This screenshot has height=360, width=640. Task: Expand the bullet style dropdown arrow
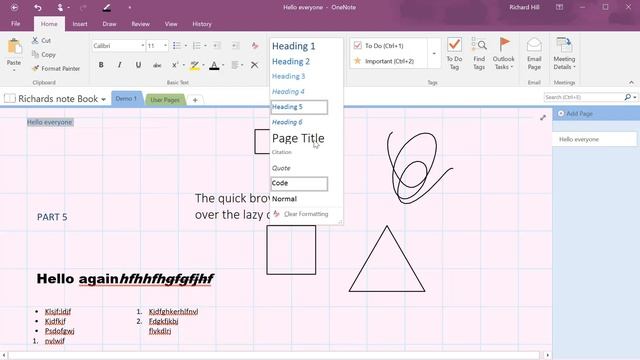pyautogui.click(x=186, y=45)
